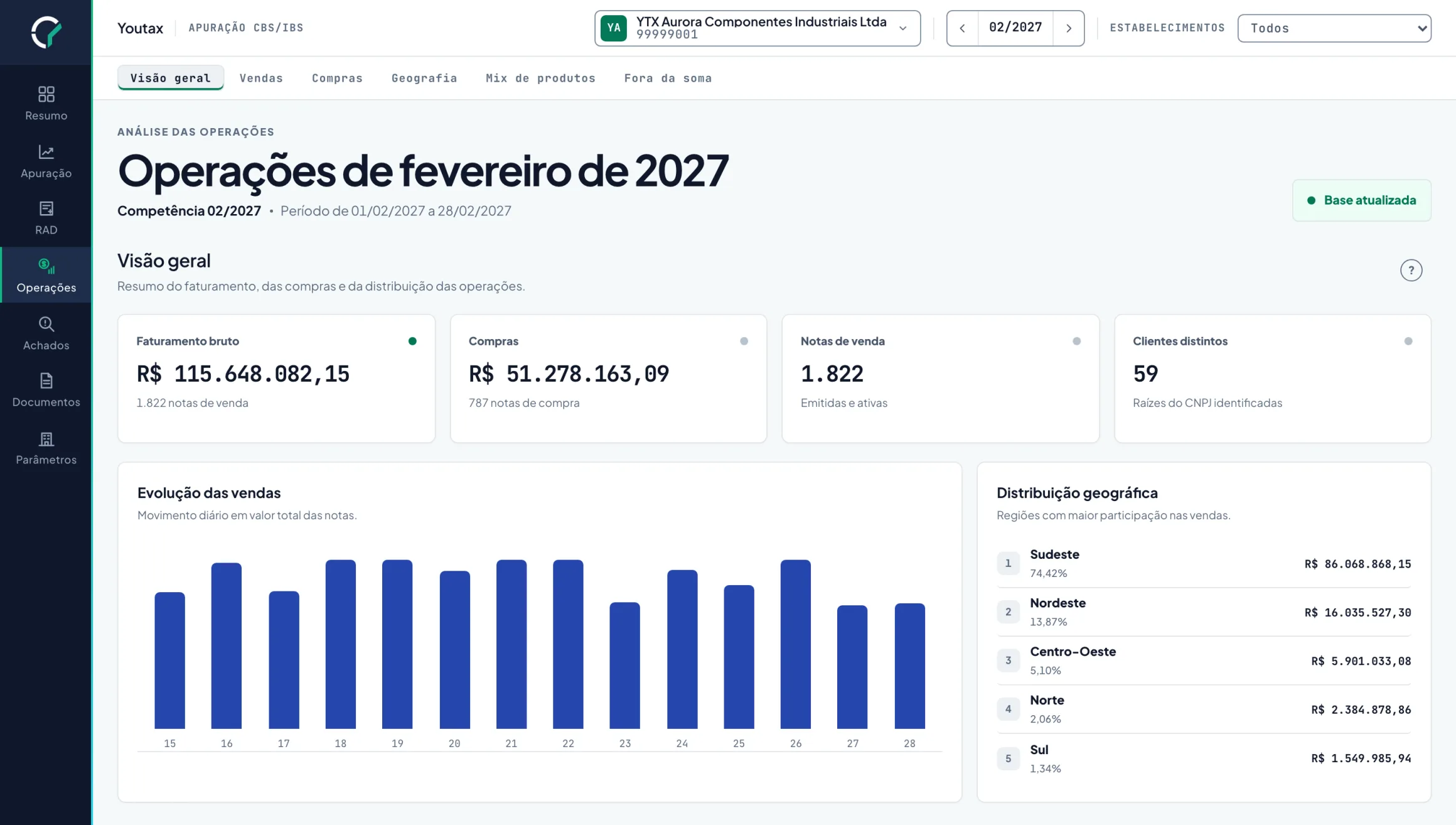This screenshot has width=1456, height=825.
Task: Open Parâmetros in the sidebar
Action: (46, 448)
